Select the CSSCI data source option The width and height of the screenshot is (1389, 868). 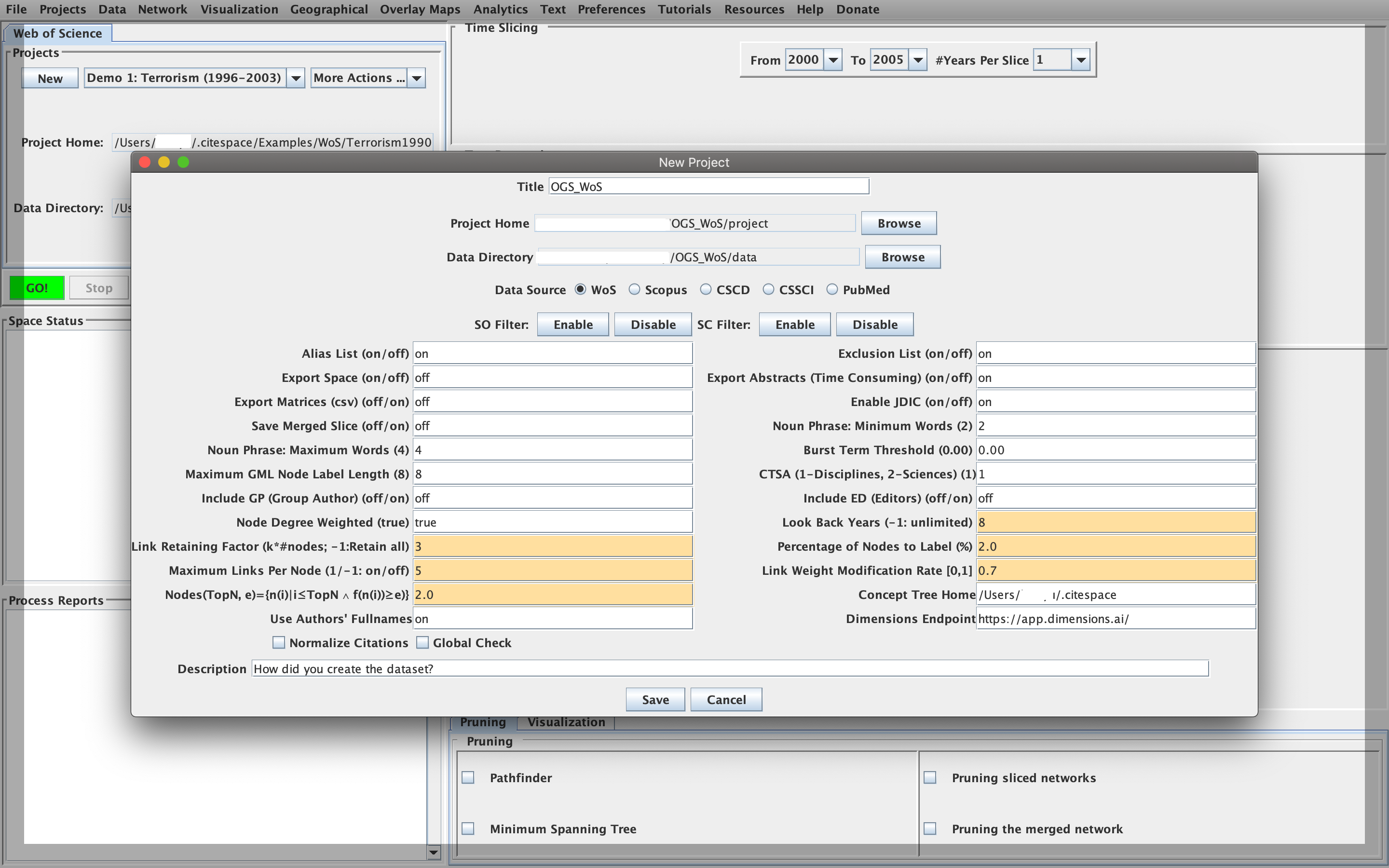[x=769, y=290]
